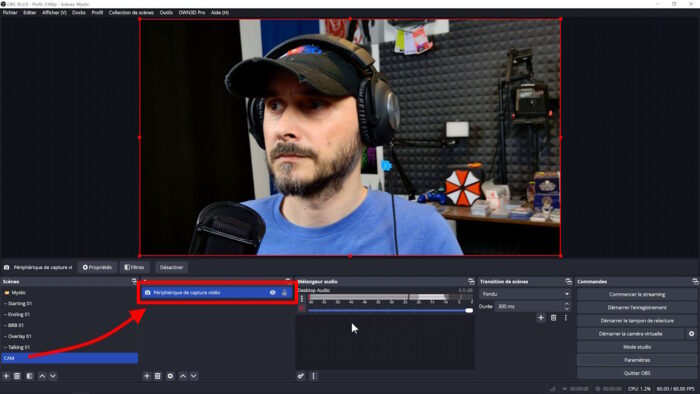Click Commencer le streaming button

click(637, 294)
